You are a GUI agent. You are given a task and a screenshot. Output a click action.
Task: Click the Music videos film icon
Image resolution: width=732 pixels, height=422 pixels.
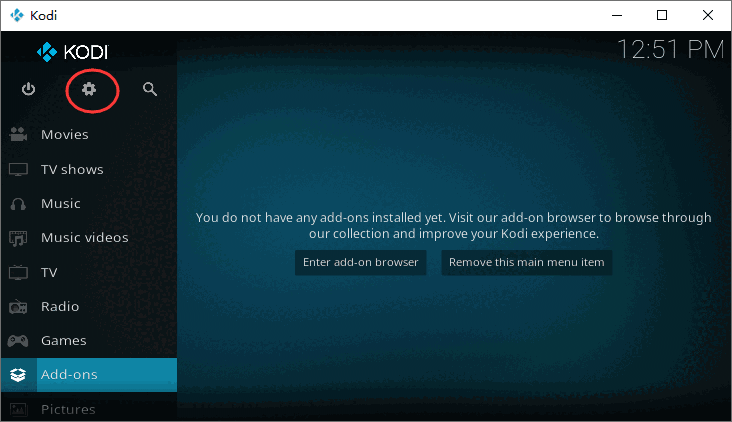[x=18, y=239]
